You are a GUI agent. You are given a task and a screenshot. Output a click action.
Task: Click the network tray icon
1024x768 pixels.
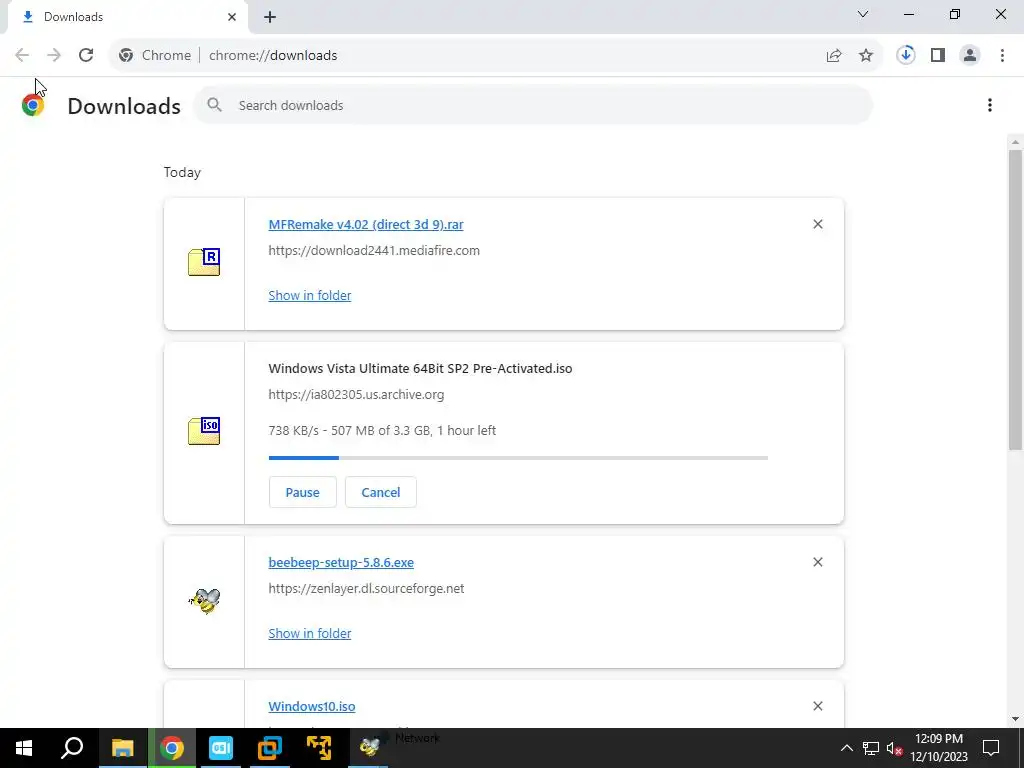pyautogui.click(x=871, y=748)
